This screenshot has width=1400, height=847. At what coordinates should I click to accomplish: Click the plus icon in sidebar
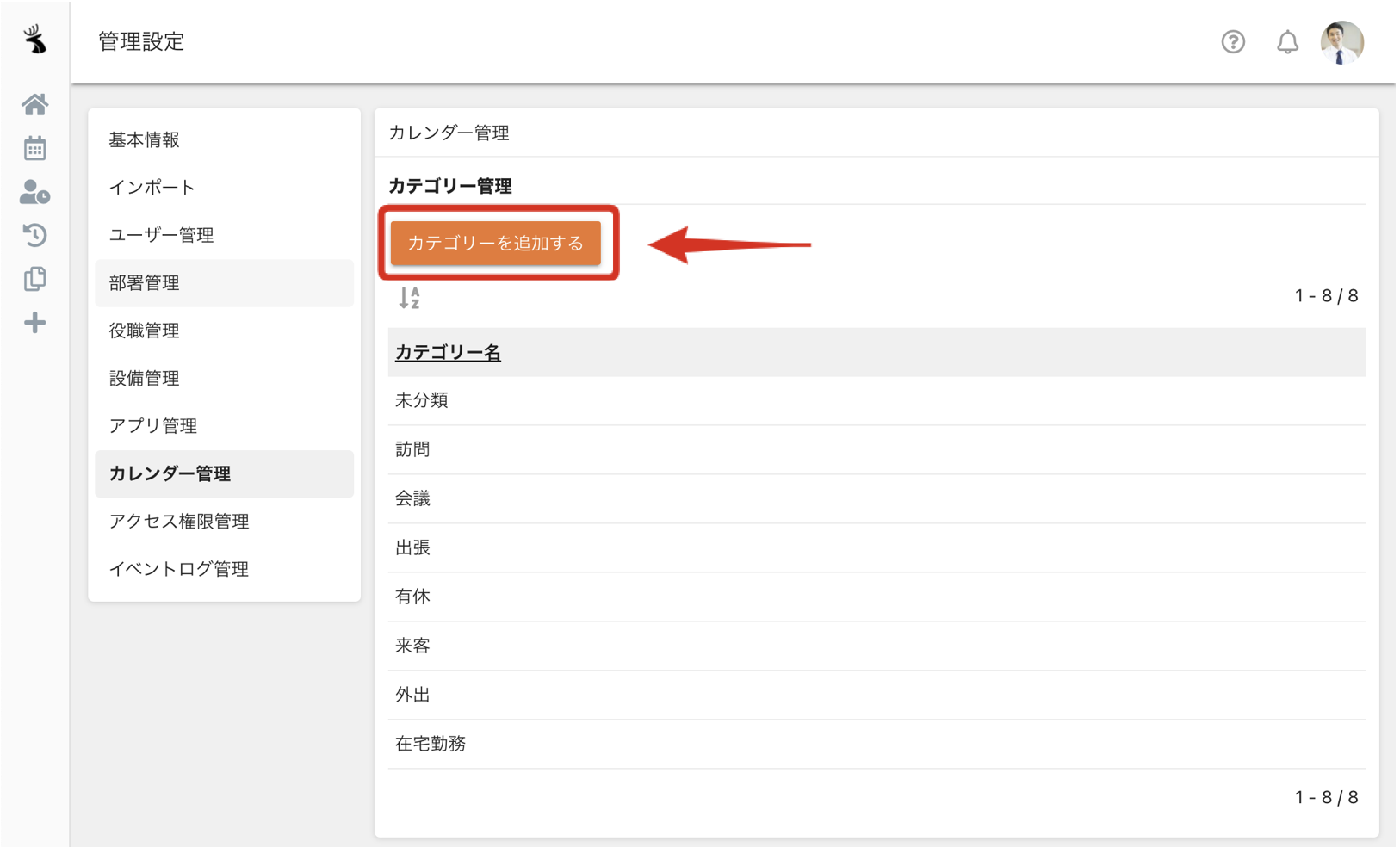point(34,323)
